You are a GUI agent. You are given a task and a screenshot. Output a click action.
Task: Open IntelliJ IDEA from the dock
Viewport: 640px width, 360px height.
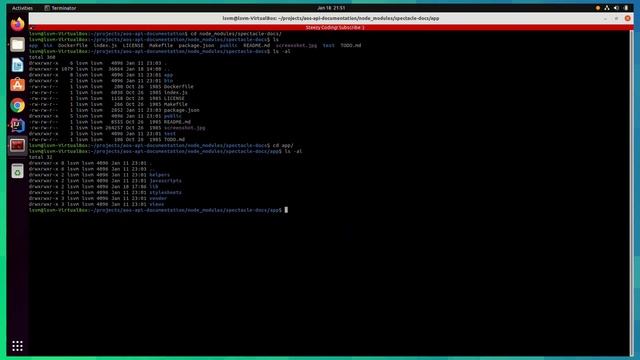pyautogui.click(x=17, y=125)
